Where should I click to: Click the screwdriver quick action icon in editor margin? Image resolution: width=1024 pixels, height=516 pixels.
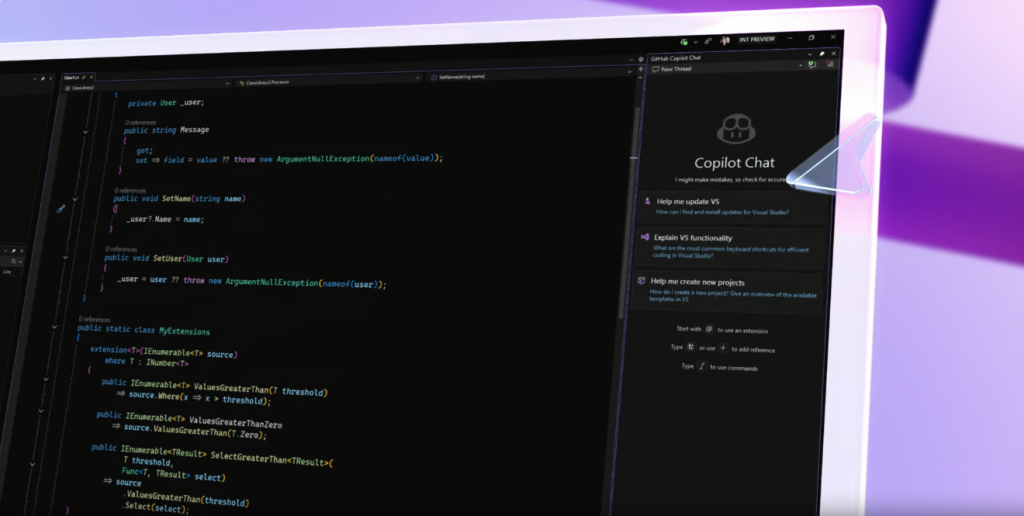pyautogui.click(x=61, y=209)
